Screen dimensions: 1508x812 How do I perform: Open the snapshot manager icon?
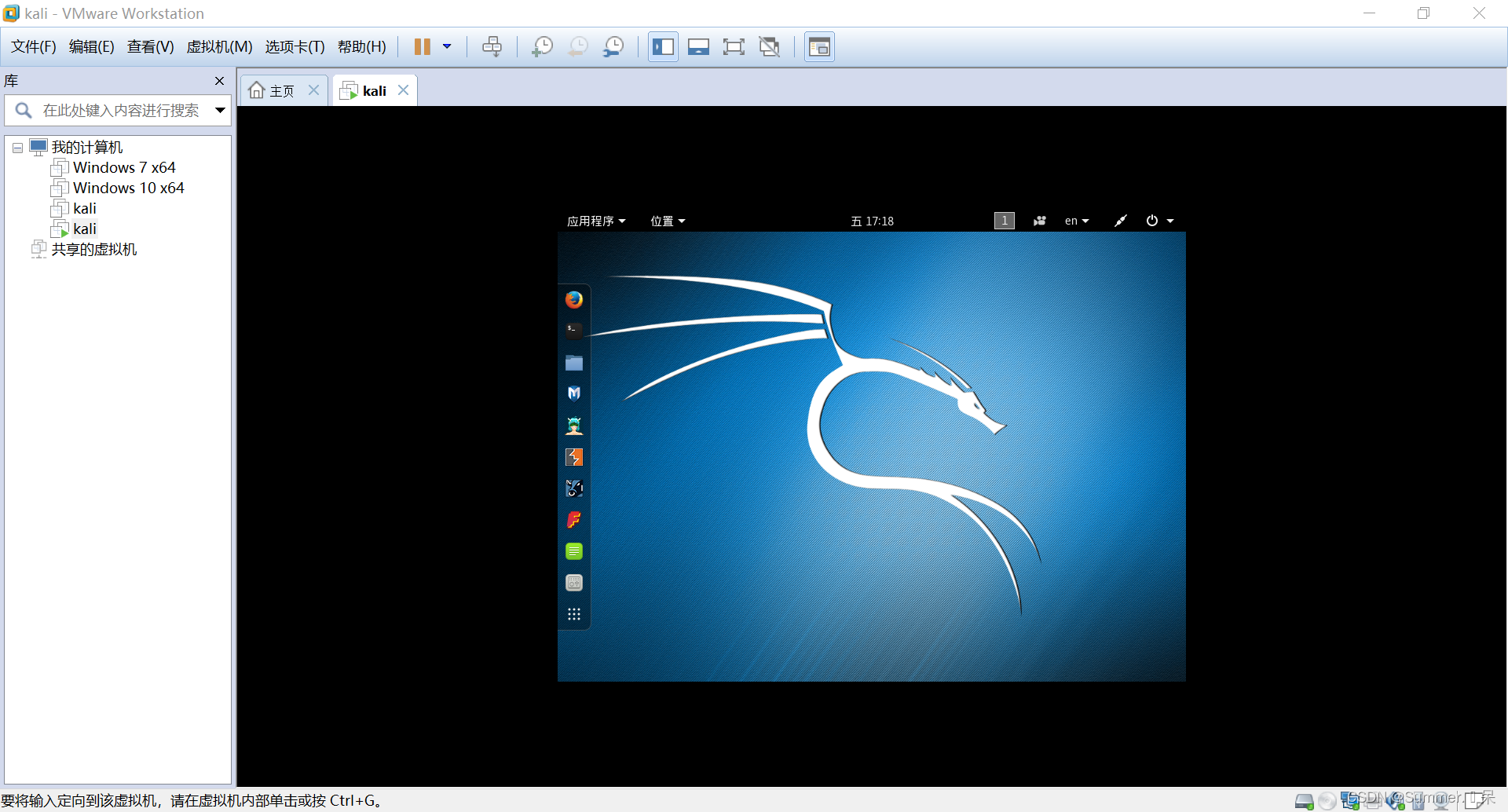coord(613,47)
